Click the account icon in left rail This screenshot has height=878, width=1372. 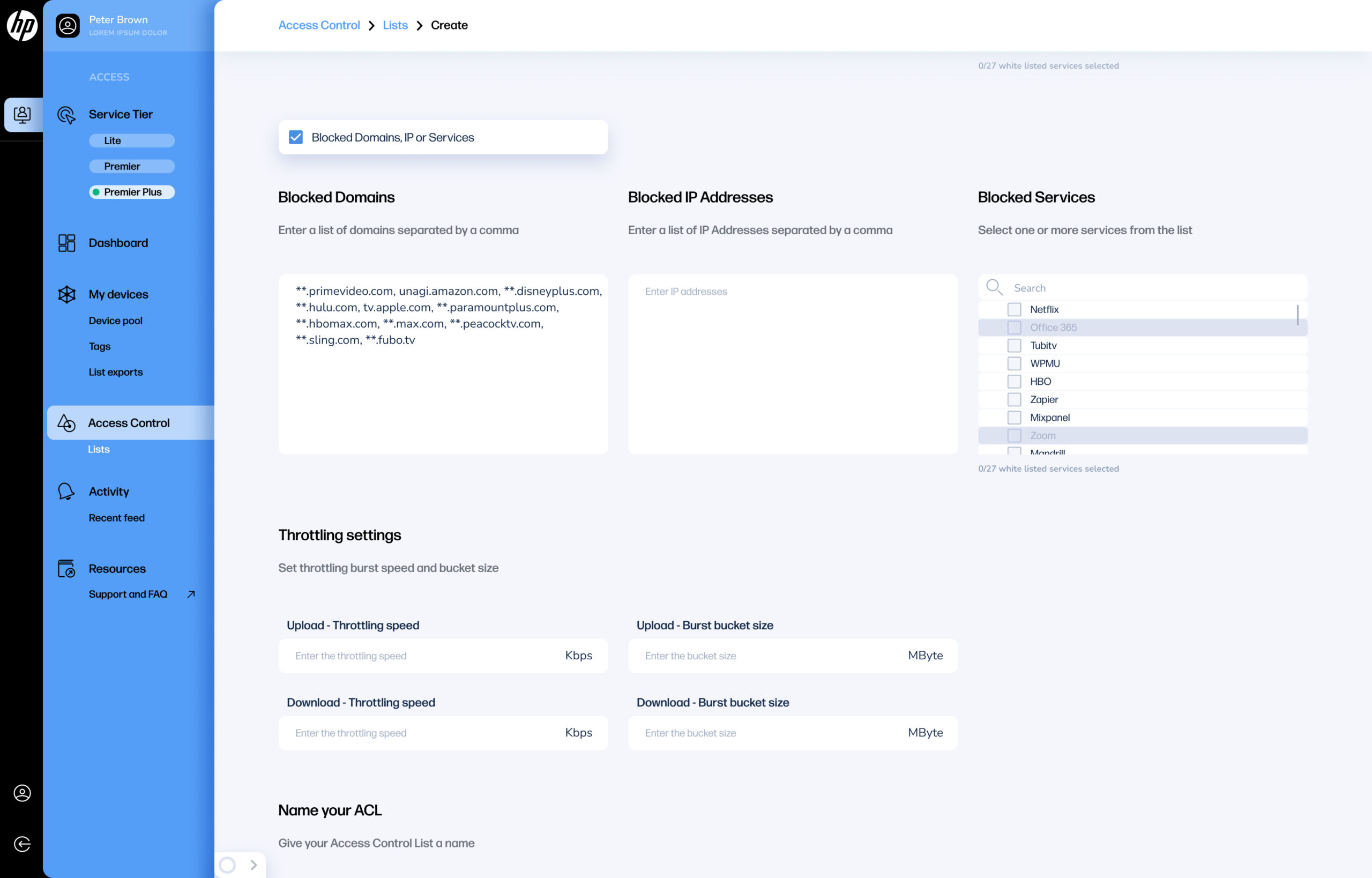pos(21,793)
